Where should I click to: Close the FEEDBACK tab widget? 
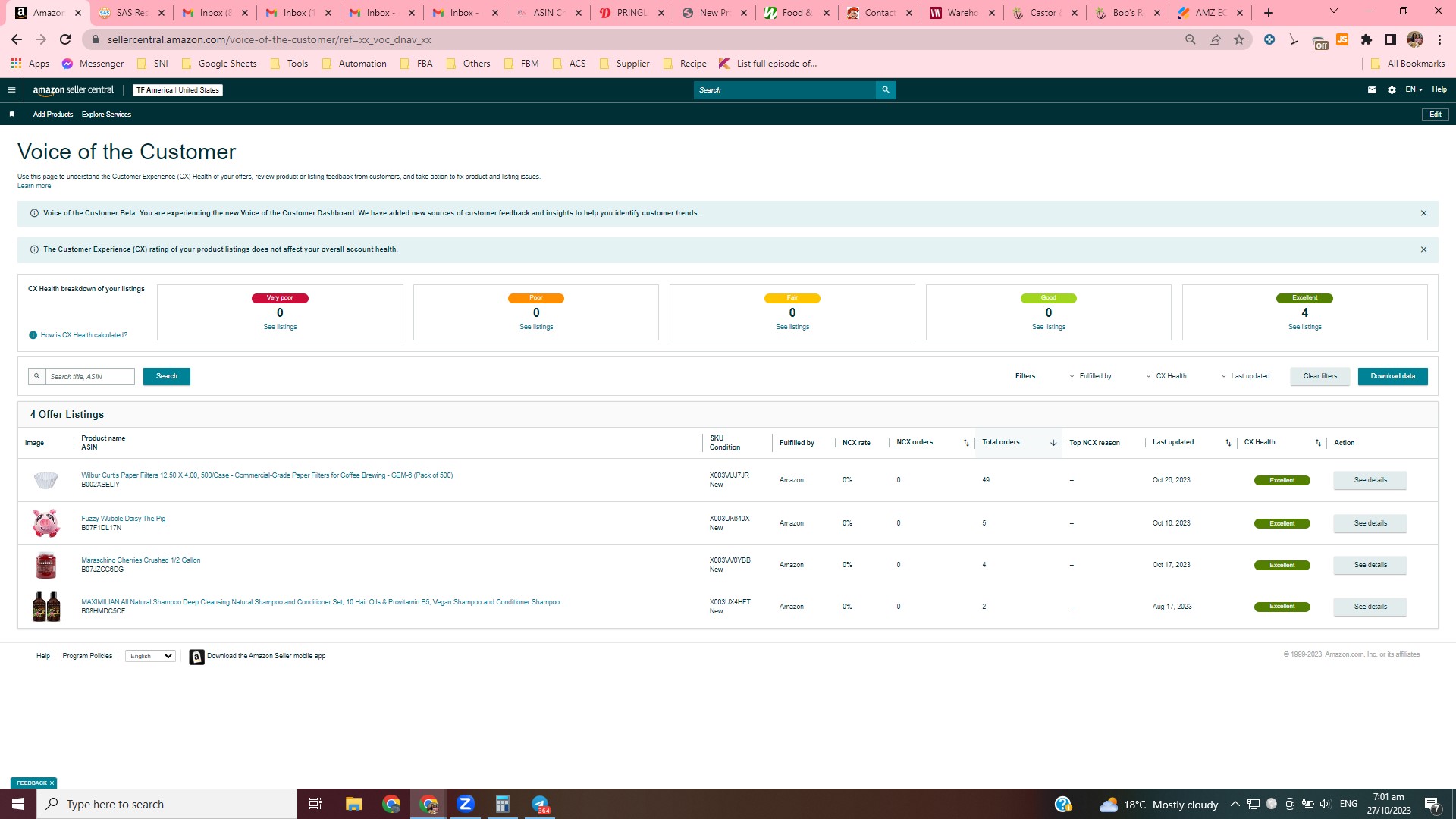[52, 783]
